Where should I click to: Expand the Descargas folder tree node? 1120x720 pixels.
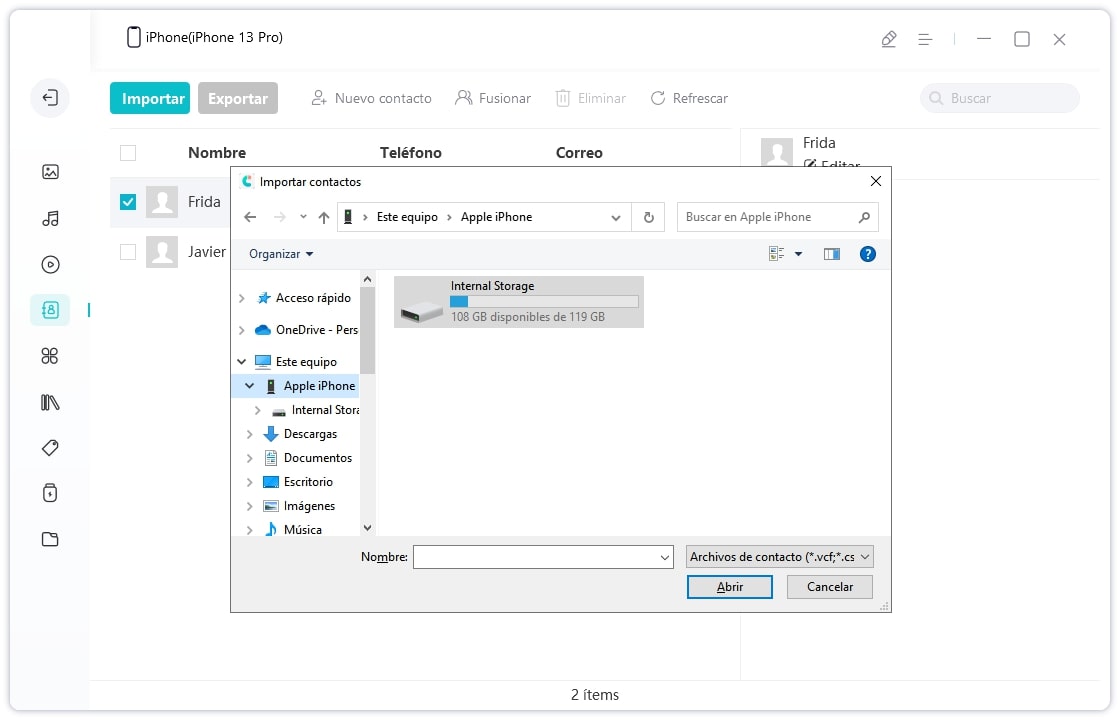tap(250, 434)
